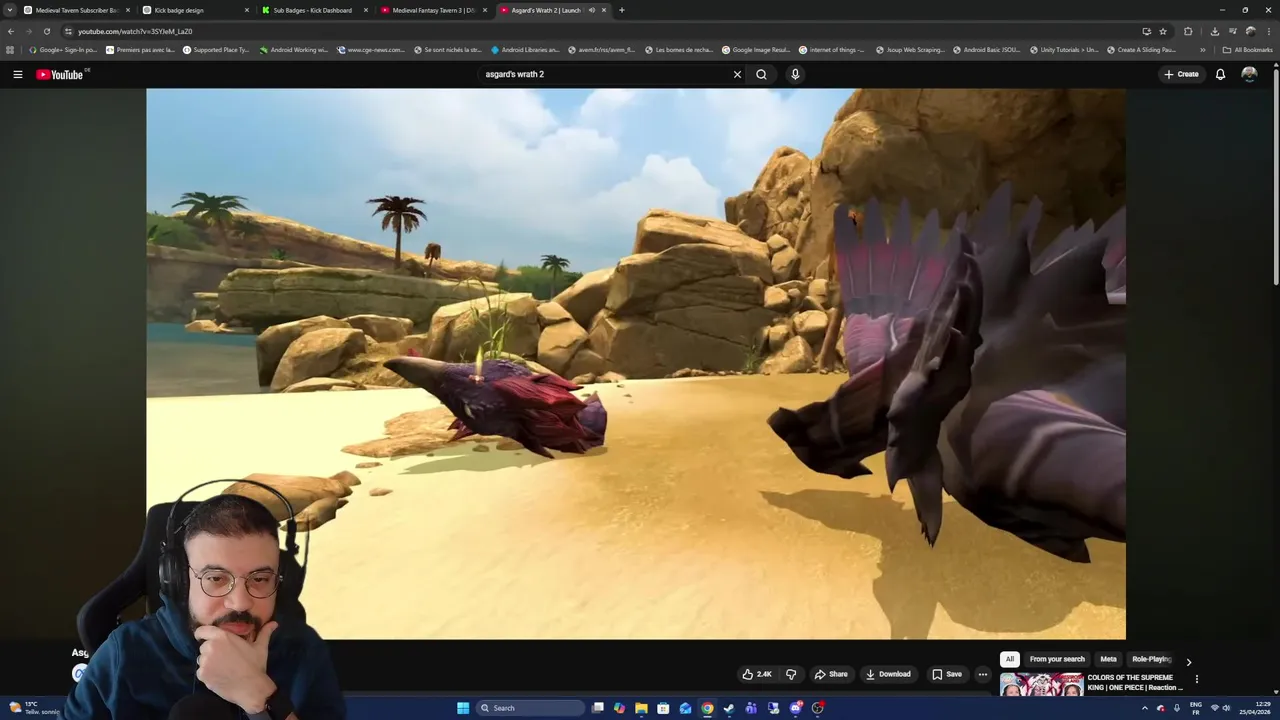Open Microsoft Teams from the taskbar

click(751, 708)
